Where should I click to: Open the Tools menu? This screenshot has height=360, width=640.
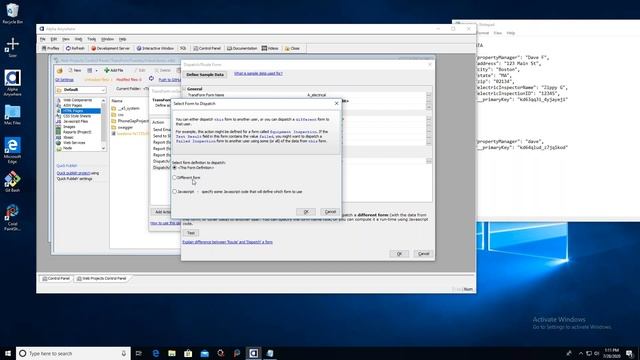pyautogui.click(x=91, y=39)
